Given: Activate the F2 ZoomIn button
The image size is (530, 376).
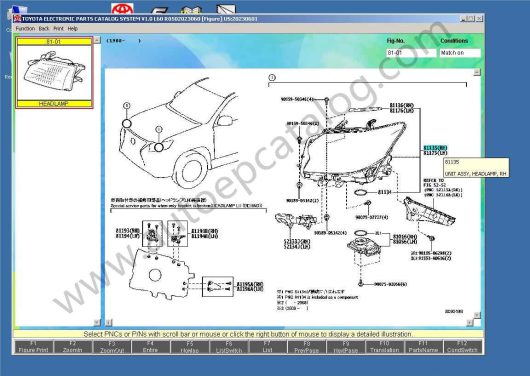Looking at the screenshot, I should [x=72, y=347].
